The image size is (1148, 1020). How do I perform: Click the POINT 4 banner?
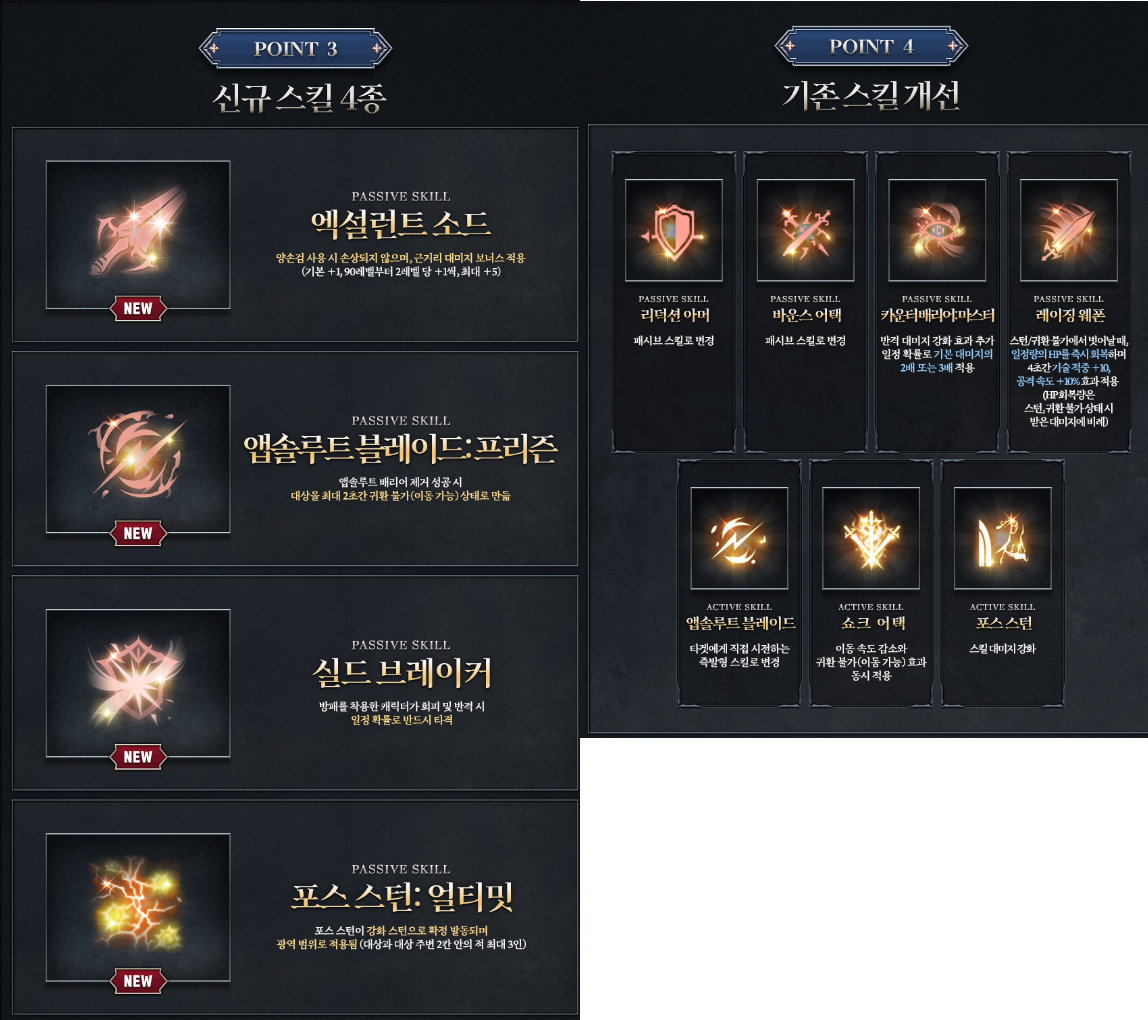pyautogui.click(x=871, y=46)
